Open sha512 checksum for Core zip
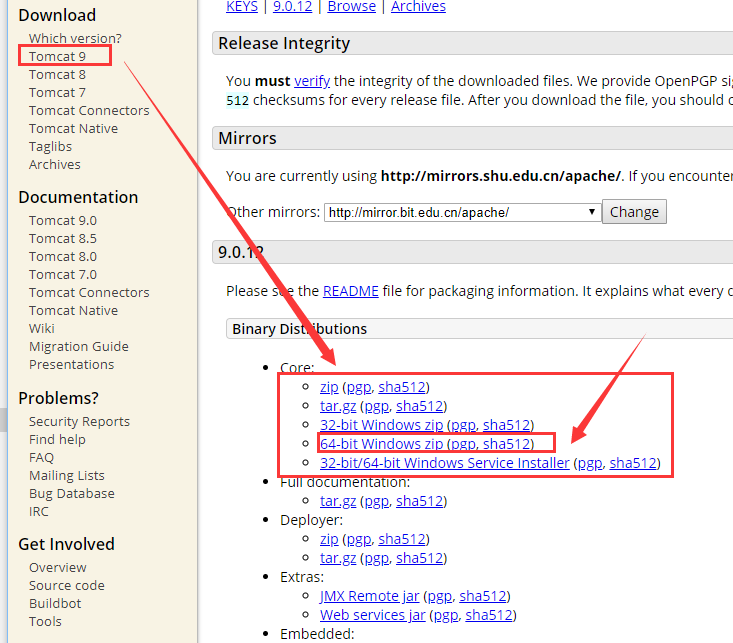Image resolution: width=733 pixels, height=643 pixels. (x=402, y=387)
